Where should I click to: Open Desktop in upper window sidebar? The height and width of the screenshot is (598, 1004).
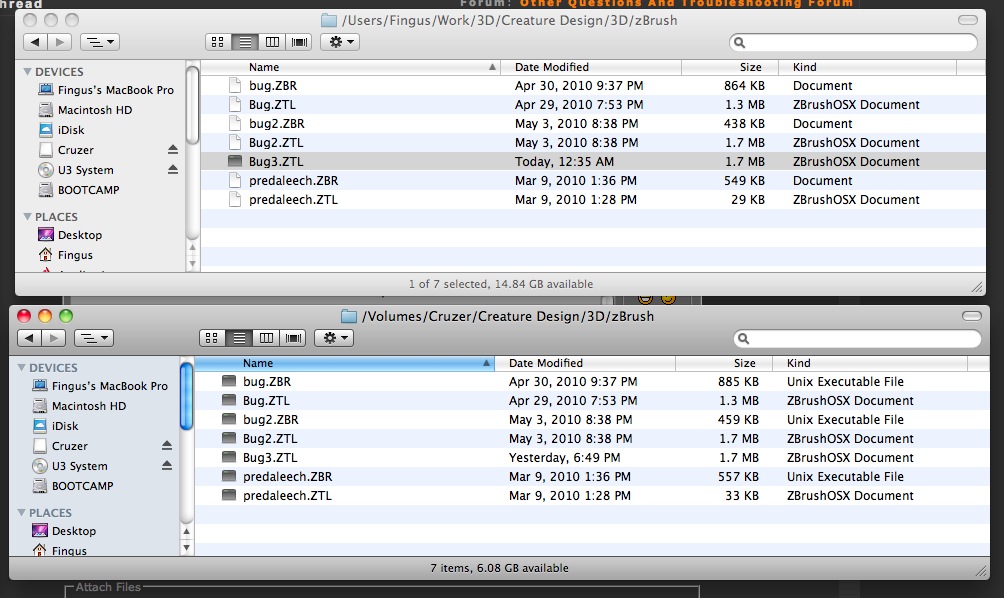pyautogui.click(x=70, y=235)
